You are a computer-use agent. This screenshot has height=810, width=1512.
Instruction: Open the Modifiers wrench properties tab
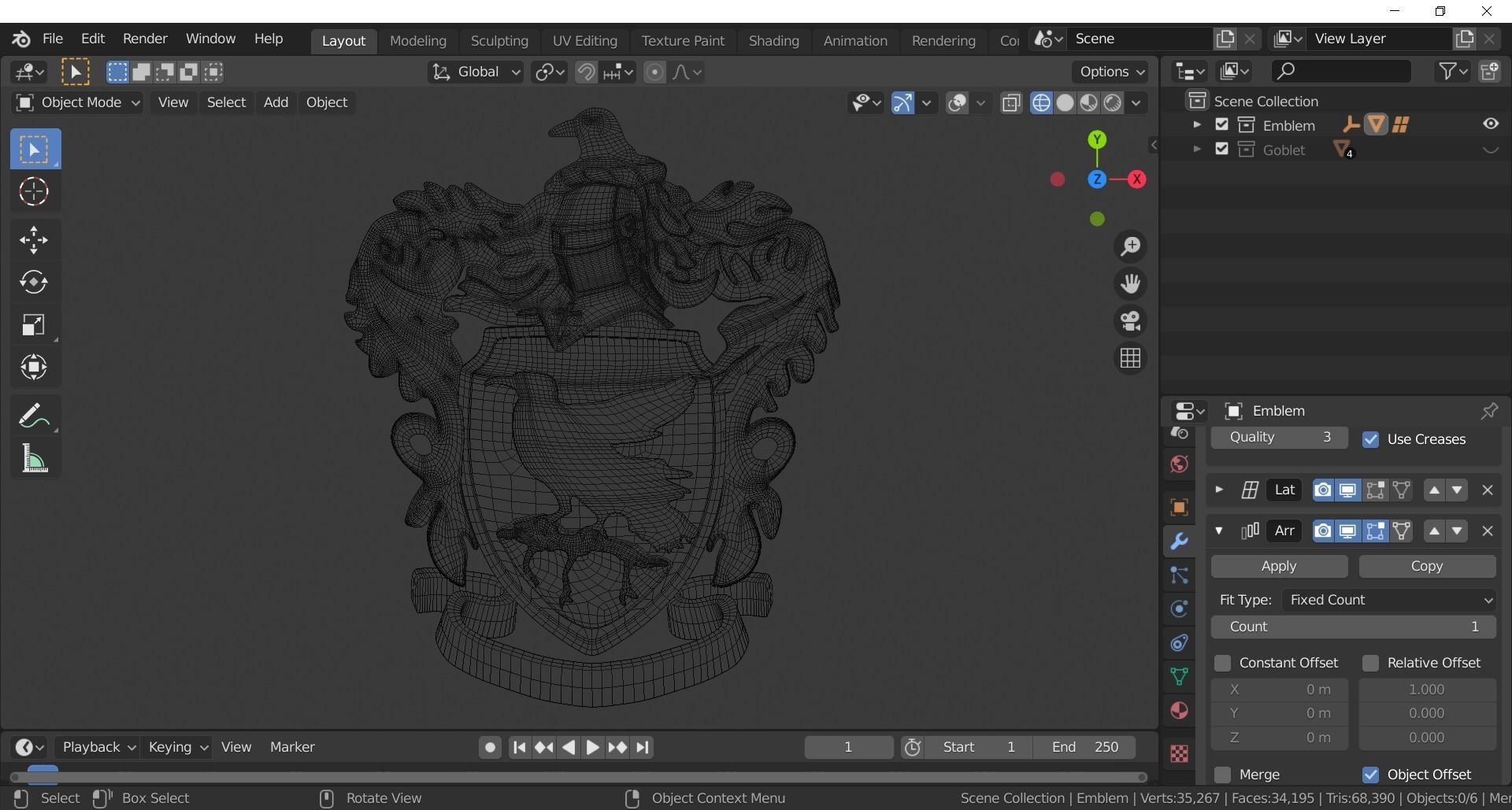[x=1179, y=541]
